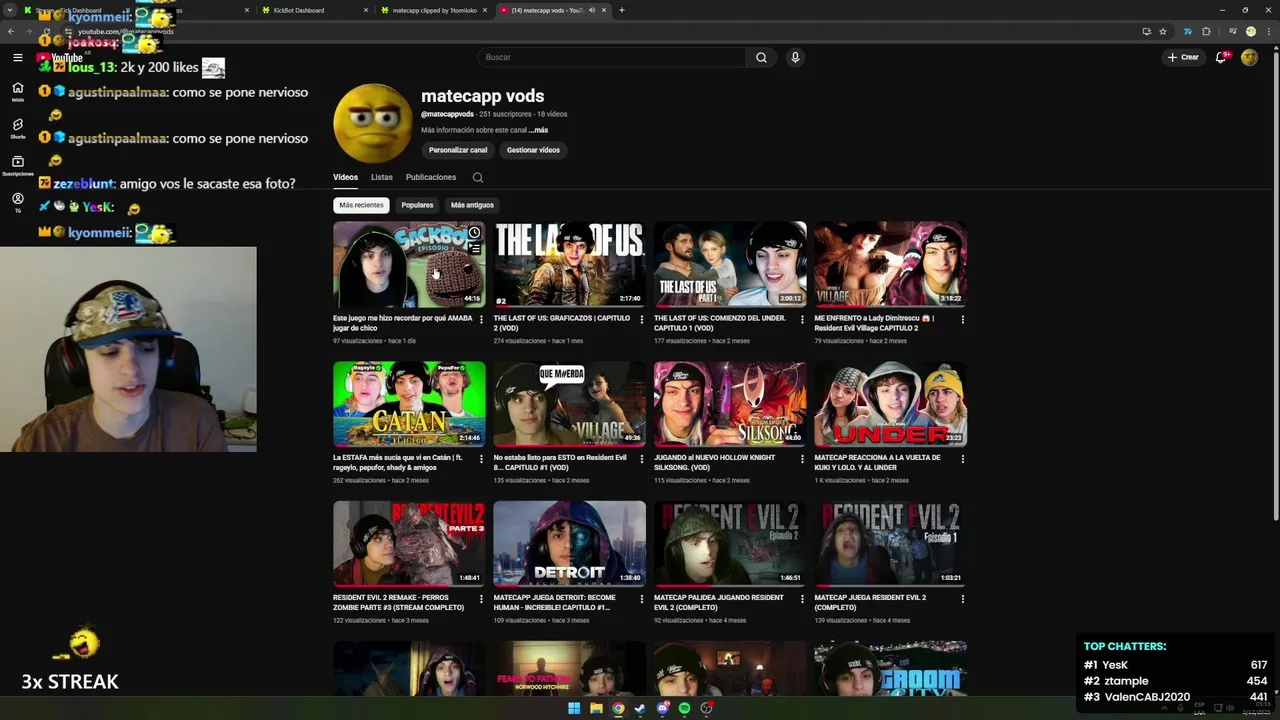
Task: Open options for the Silksong video
Action: click(801, 459)
